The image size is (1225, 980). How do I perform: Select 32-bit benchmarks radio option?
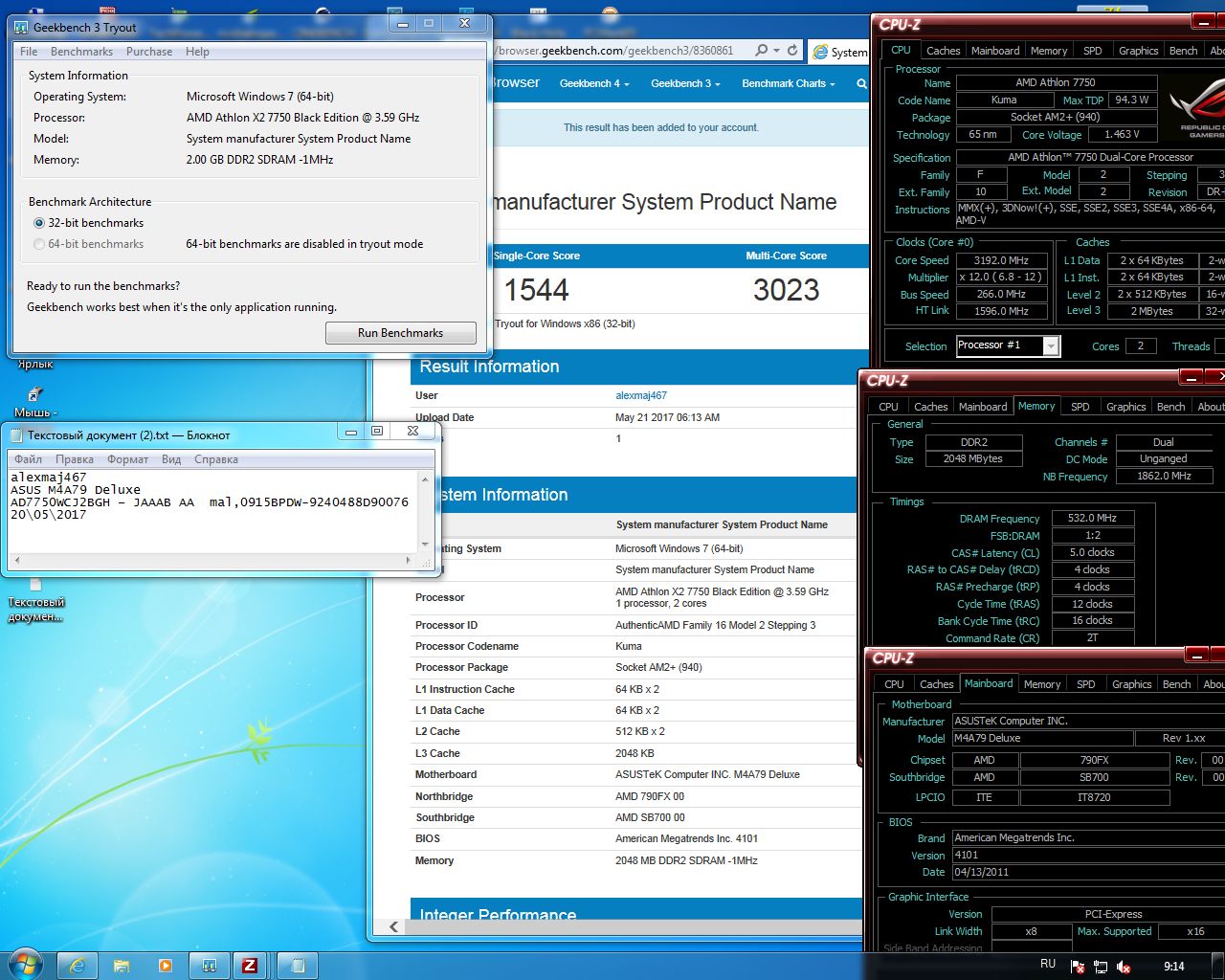(39, 223)
